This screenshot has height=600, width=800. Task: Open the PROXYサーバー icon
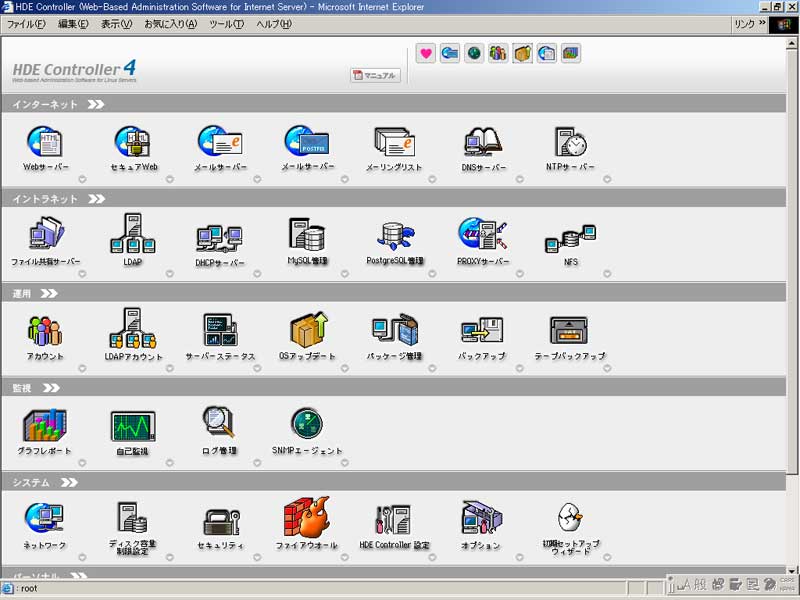(482, 234)
